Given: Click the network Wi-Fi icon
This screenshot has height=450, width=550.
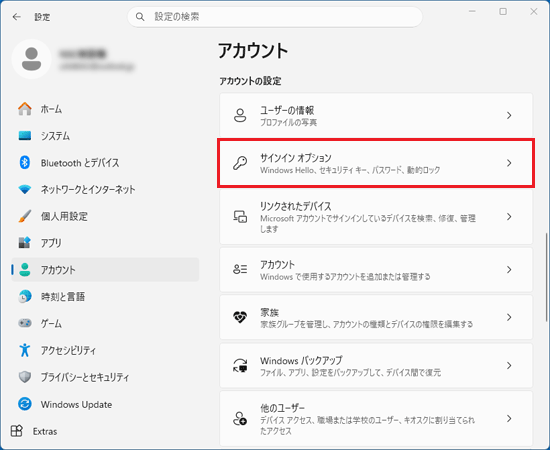Looking at the screenshot, I should point(25,189).
